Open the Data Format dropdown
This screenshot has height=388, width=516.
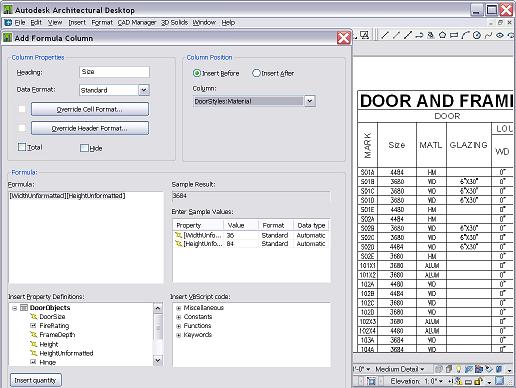(144, 90)
